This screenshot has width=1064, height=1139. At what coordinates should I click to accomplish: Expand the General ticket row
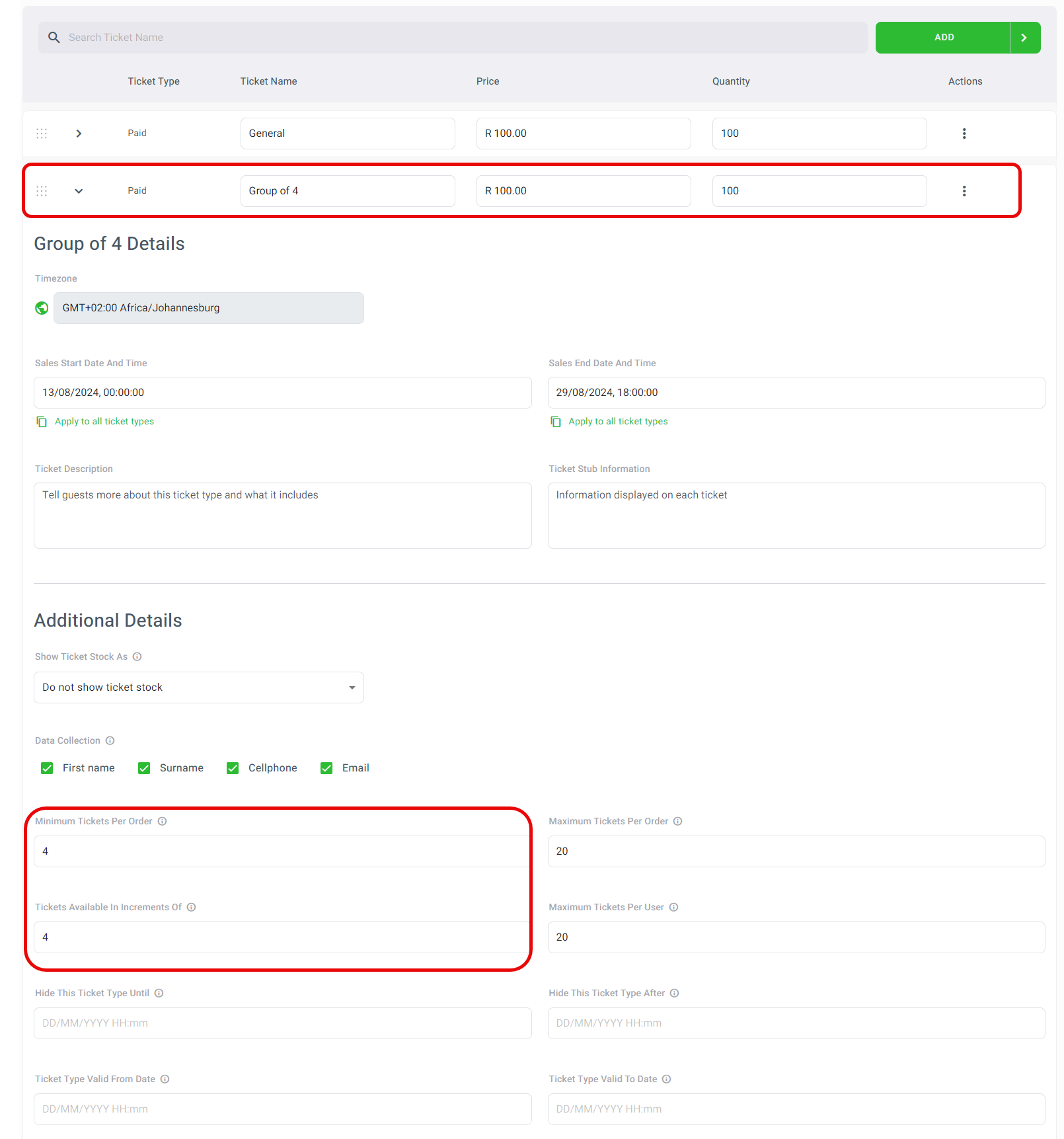[x=79, y=134]
